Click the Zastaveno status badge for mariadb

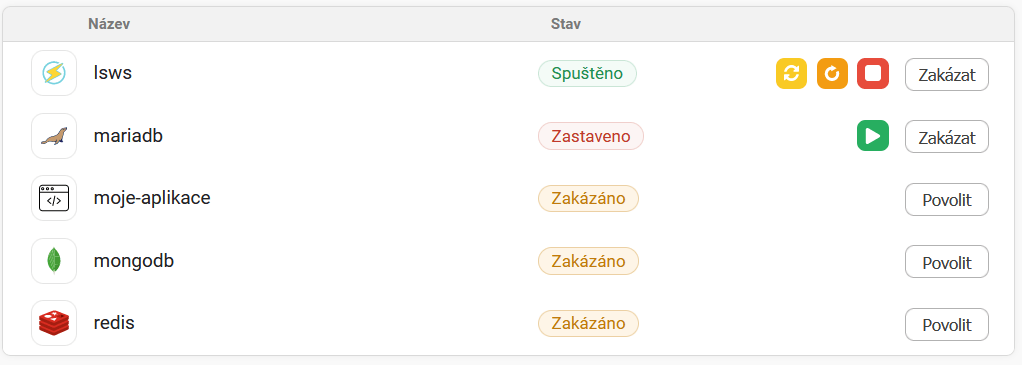591,136
